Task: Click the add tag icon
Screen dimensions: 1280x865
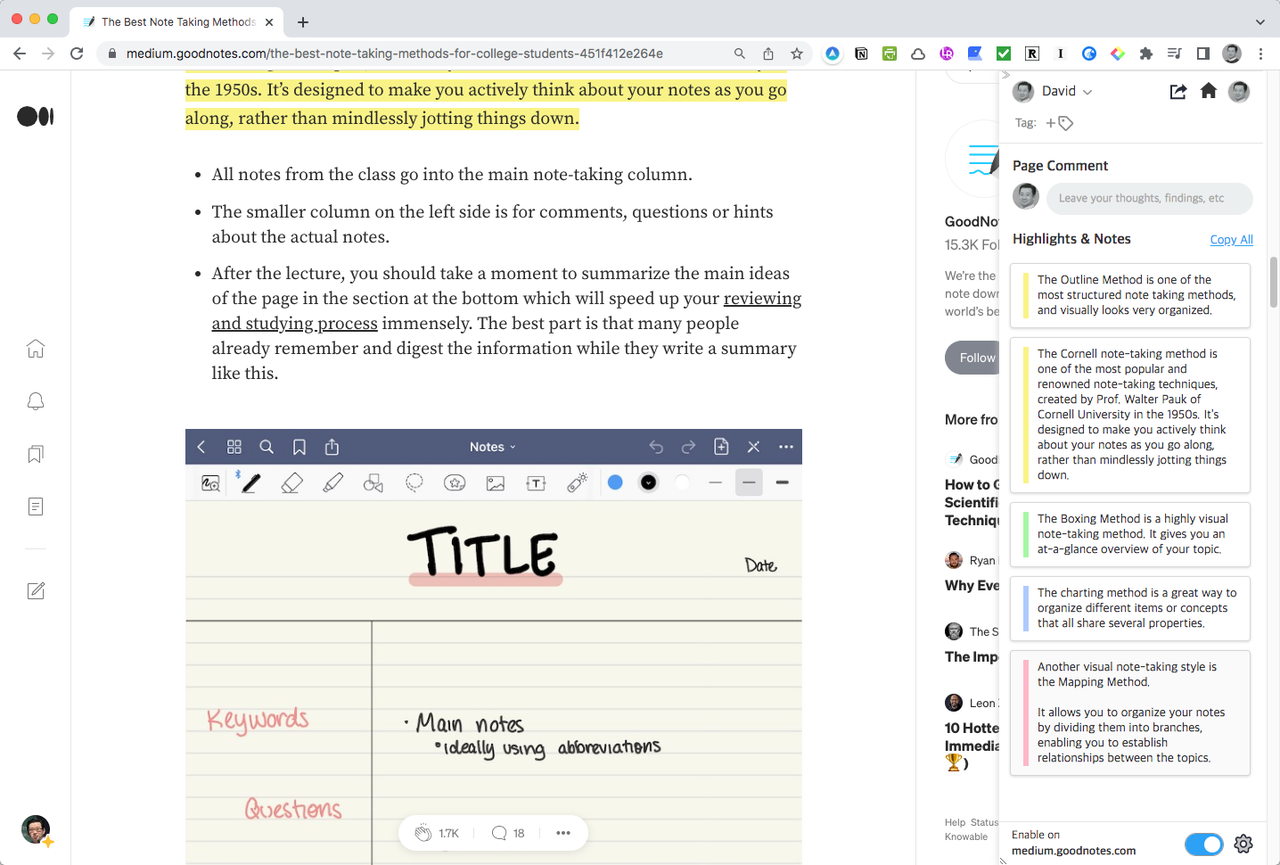Action: (1059, 123)
